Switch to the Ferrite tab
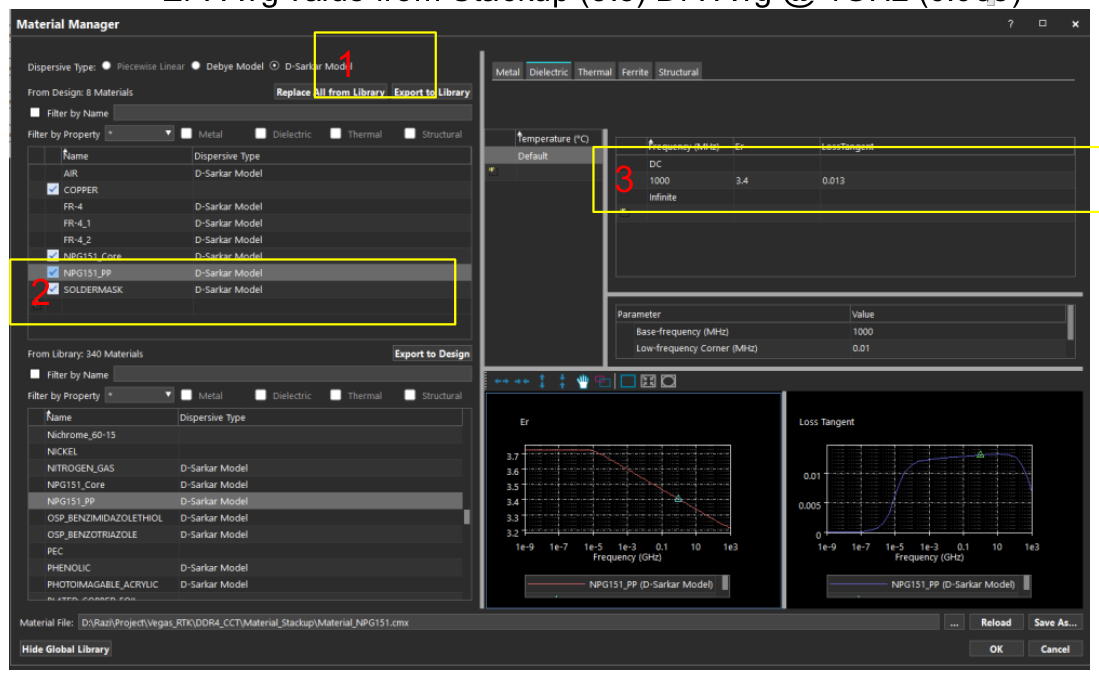1099x679 pixels. click(x=635, y=71)
